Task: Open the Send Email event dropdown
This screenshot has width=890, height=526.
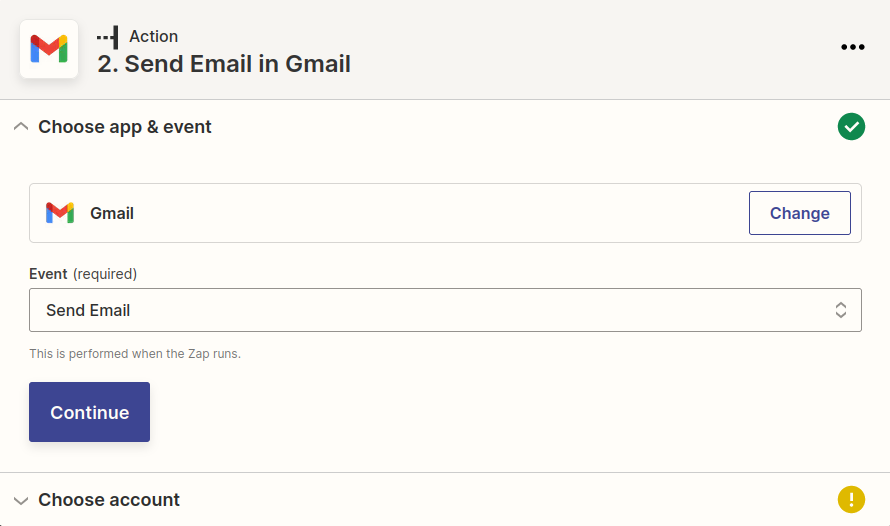Action: point(430,310)
